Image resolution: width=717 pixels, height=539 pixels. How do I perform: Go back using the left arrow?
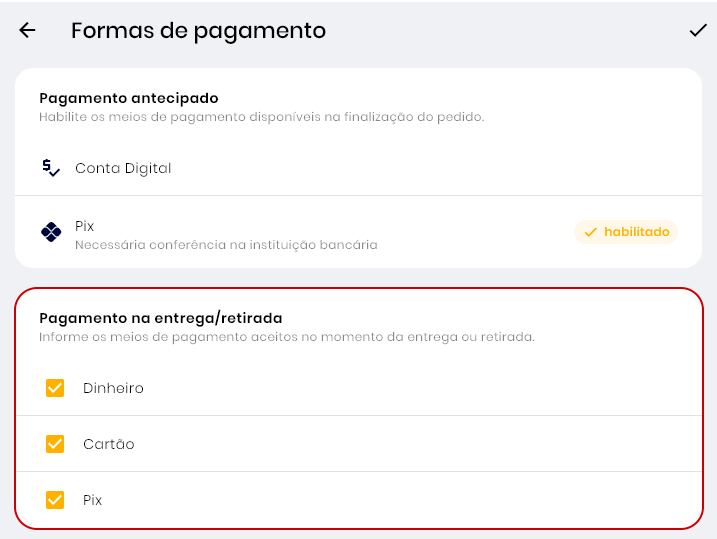pyautogui.click(x=27, y=31)
